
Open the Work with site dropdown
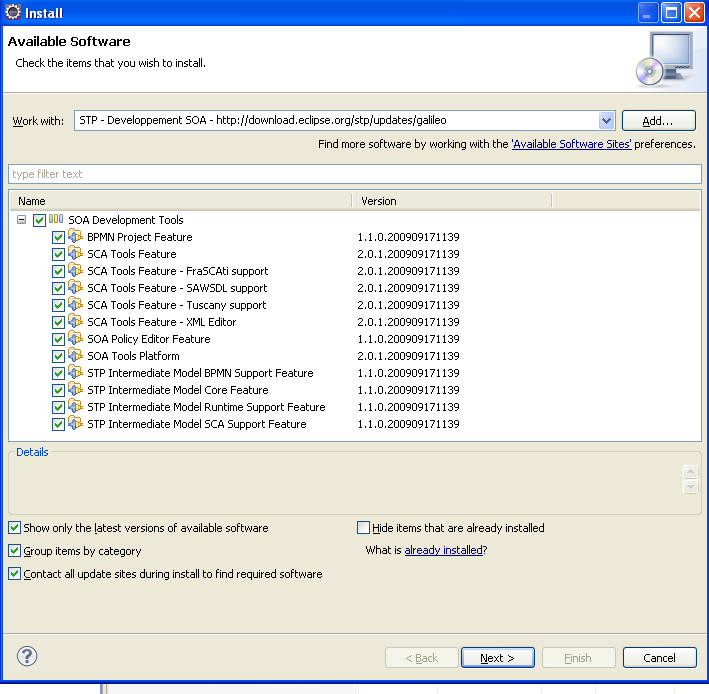(606, 121)
